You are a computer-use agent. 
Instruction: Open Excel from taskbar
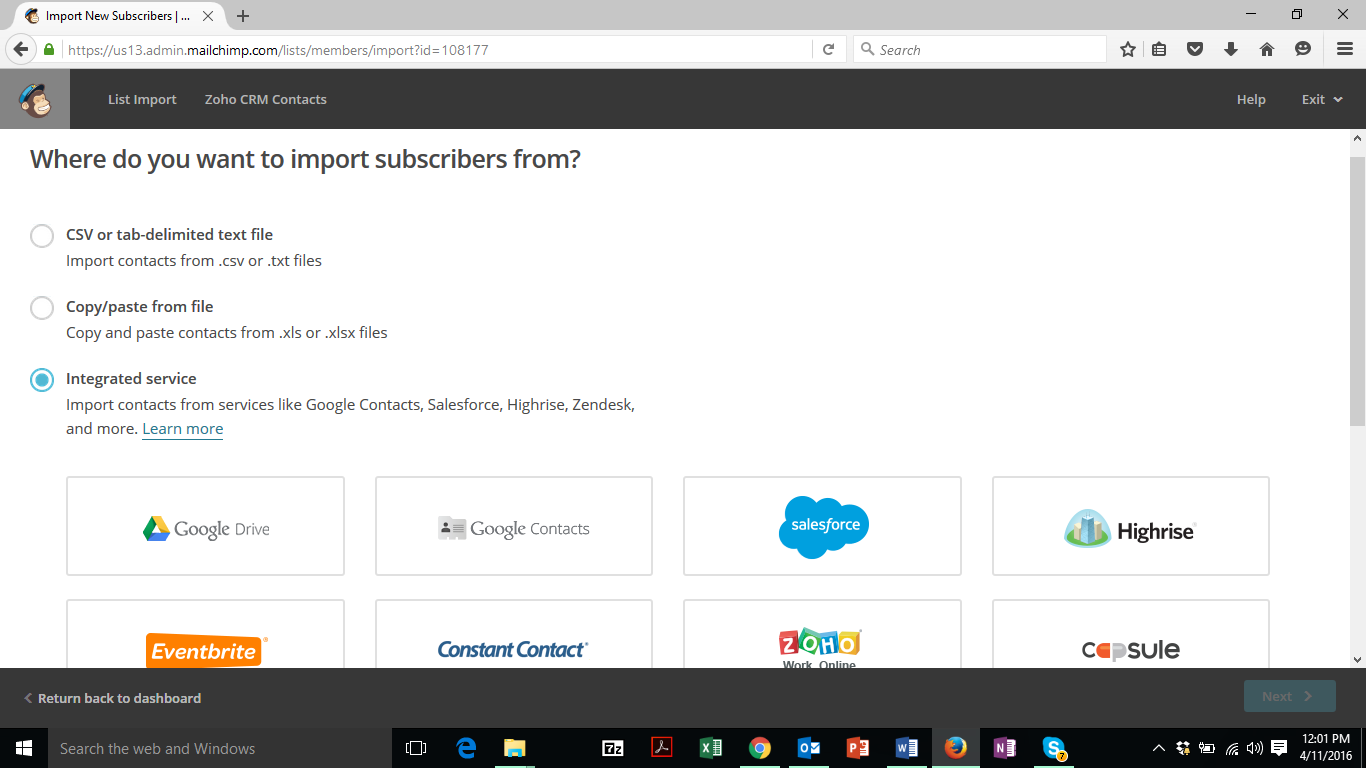[x=711, y=748]
